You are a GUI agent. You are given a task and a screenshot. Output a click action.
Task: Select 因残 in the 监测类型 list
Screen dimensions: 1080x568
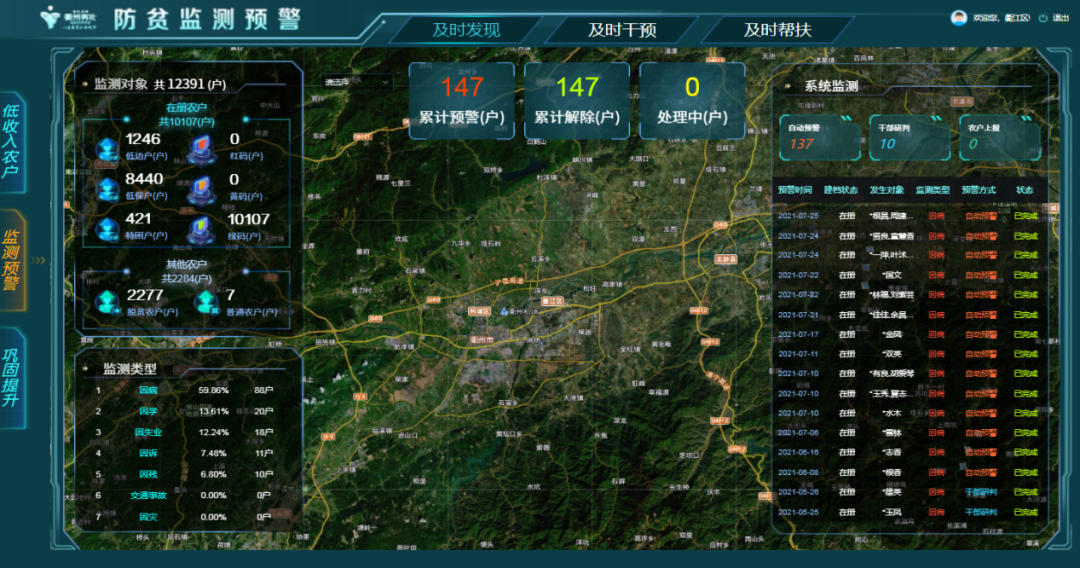click(148, 474)
